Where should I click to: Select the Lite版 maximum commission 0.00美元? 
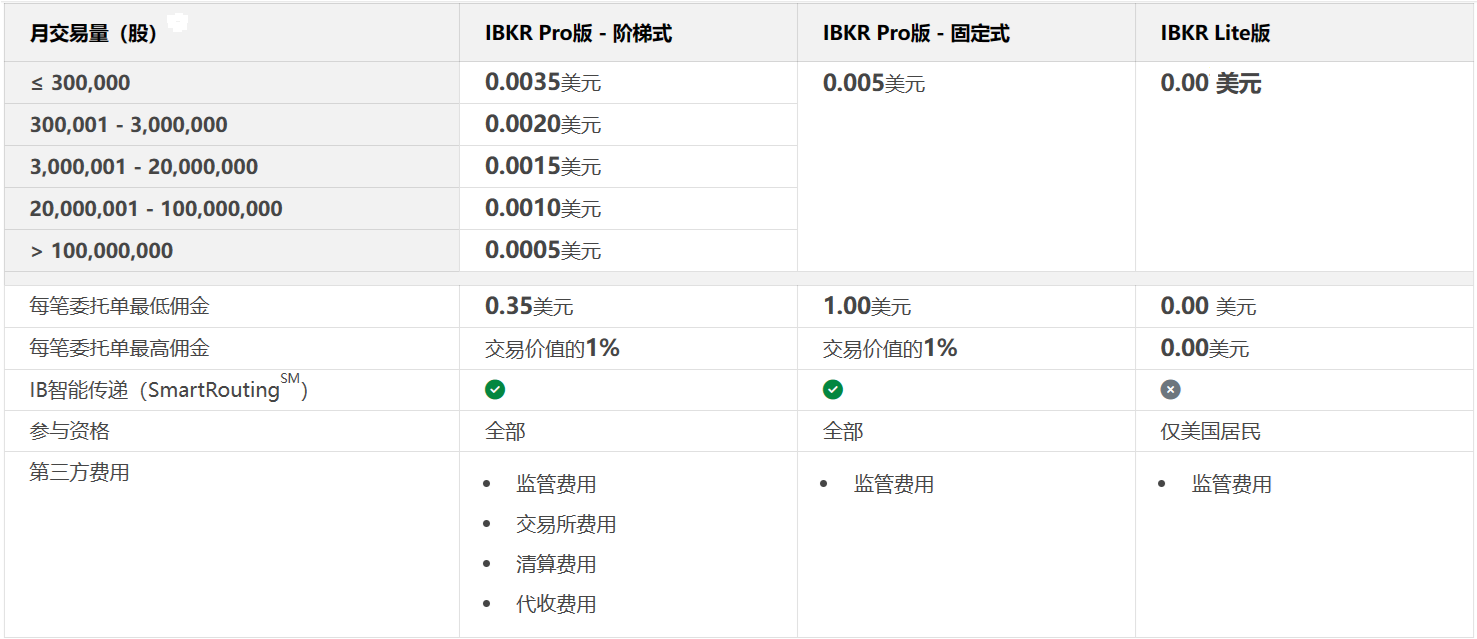pyautogui.click(x=1205, y=349)
